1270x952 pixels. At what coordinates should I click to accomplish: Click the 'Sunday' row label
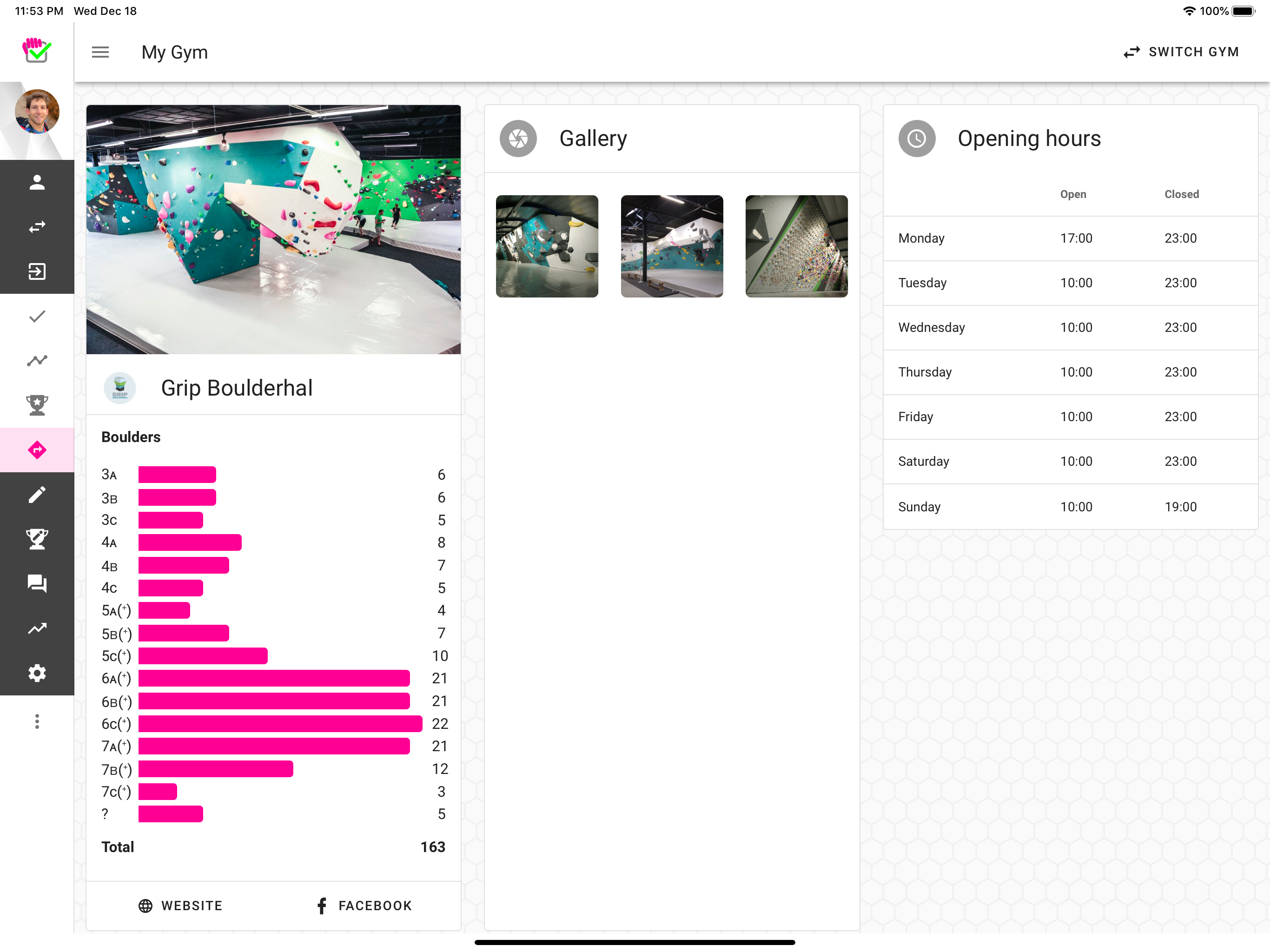919,507
